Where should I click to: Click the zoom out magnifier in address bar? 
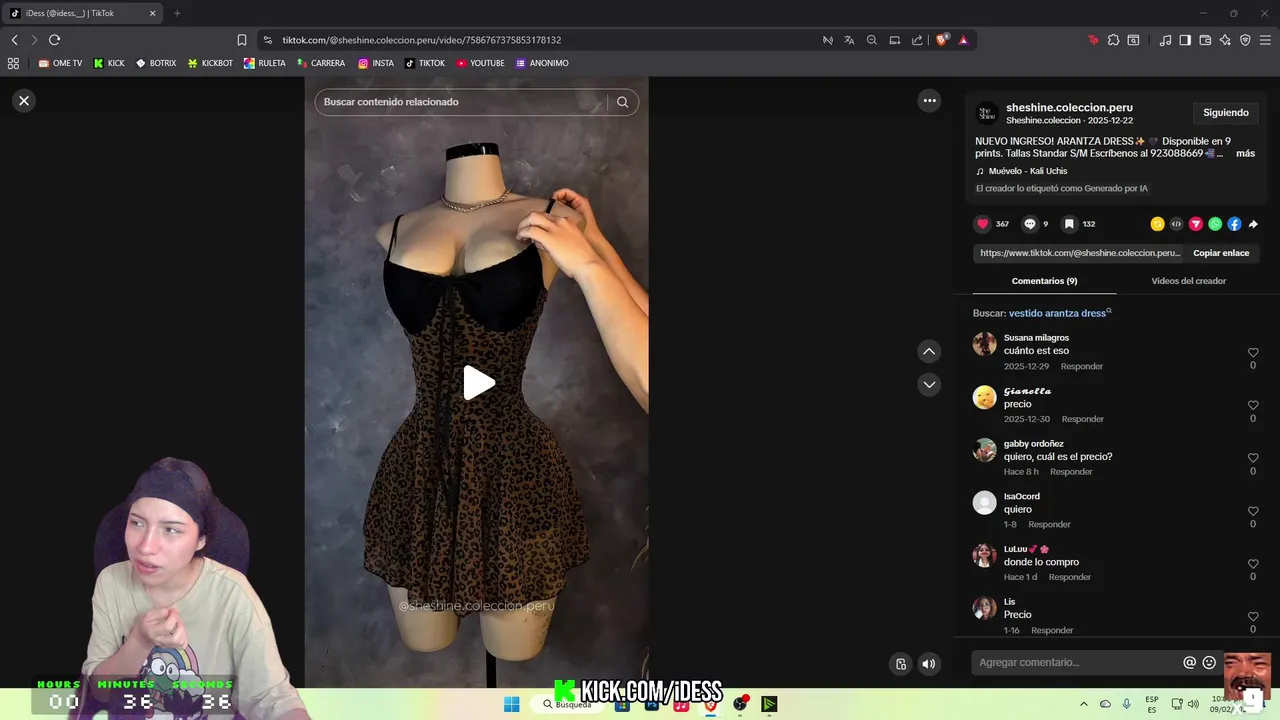[872, 40]
